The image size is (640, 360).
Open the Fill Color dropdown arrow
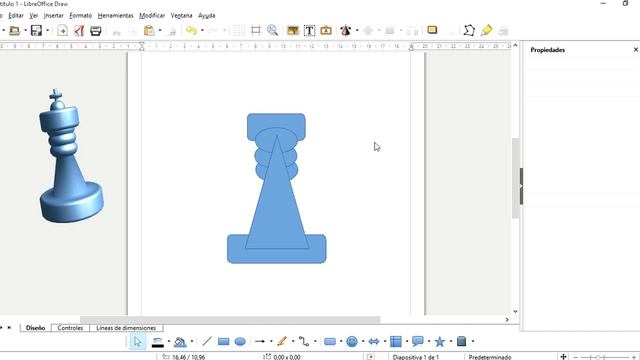(x=192, y=342)
